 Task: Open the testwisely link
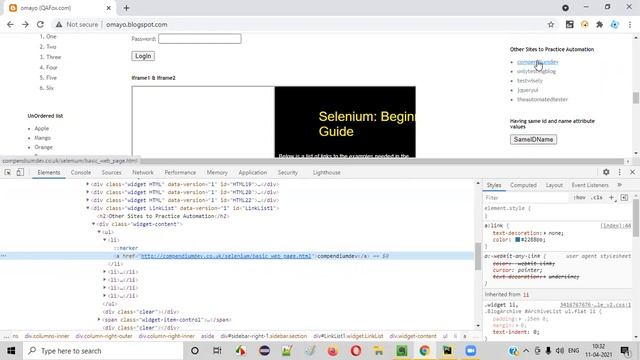tap(530, 81)
